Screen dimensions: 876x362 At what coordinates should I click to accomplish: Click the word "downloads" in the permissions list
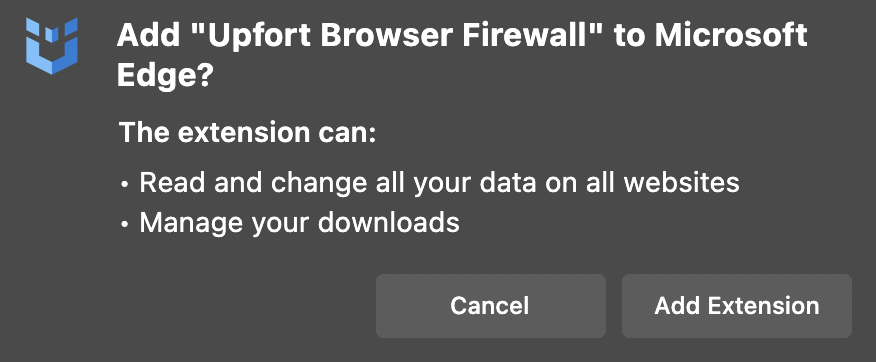pos(389,222)
